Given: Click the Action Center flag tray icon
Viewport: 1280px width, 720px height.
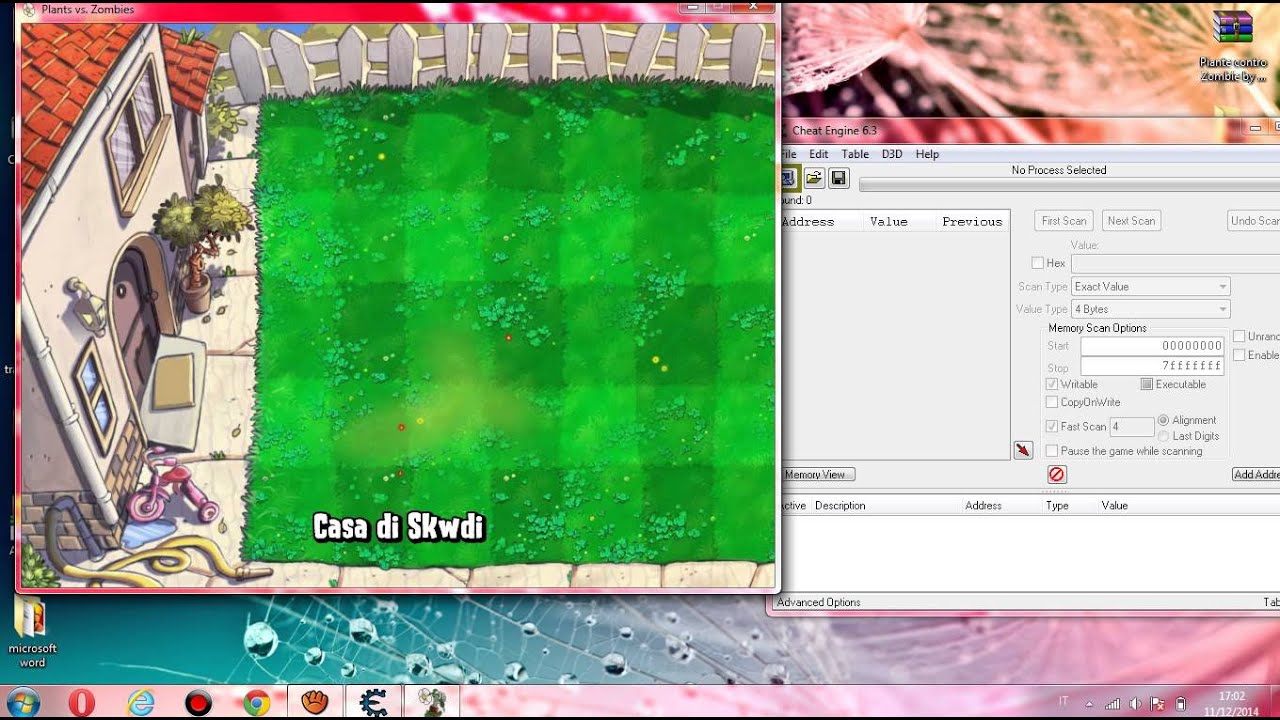Looking at the screenshot, I should (x=1157, y=703).
